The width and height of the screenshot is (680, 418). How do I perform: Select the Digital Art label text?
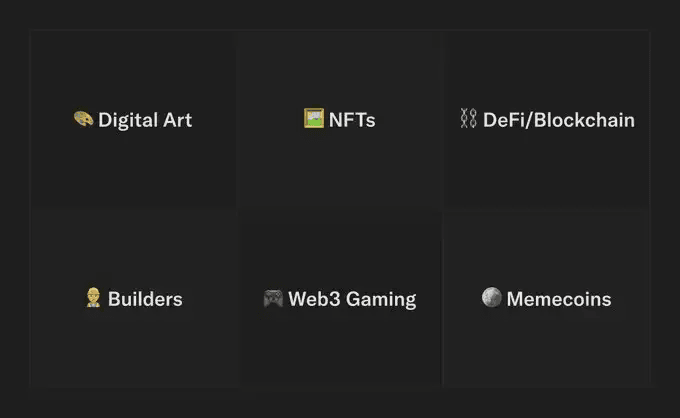click(x=145, y=120)
